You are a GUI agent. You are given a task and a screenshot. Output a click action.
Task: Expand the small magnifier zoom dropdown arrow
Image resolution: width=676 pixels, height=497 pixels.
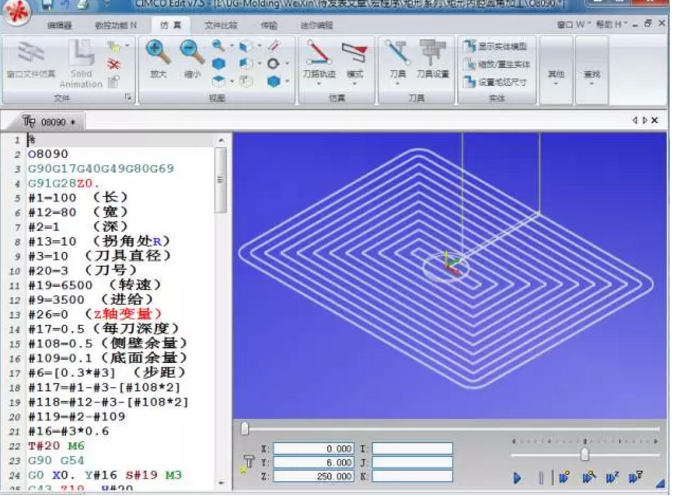click(232, 46)
